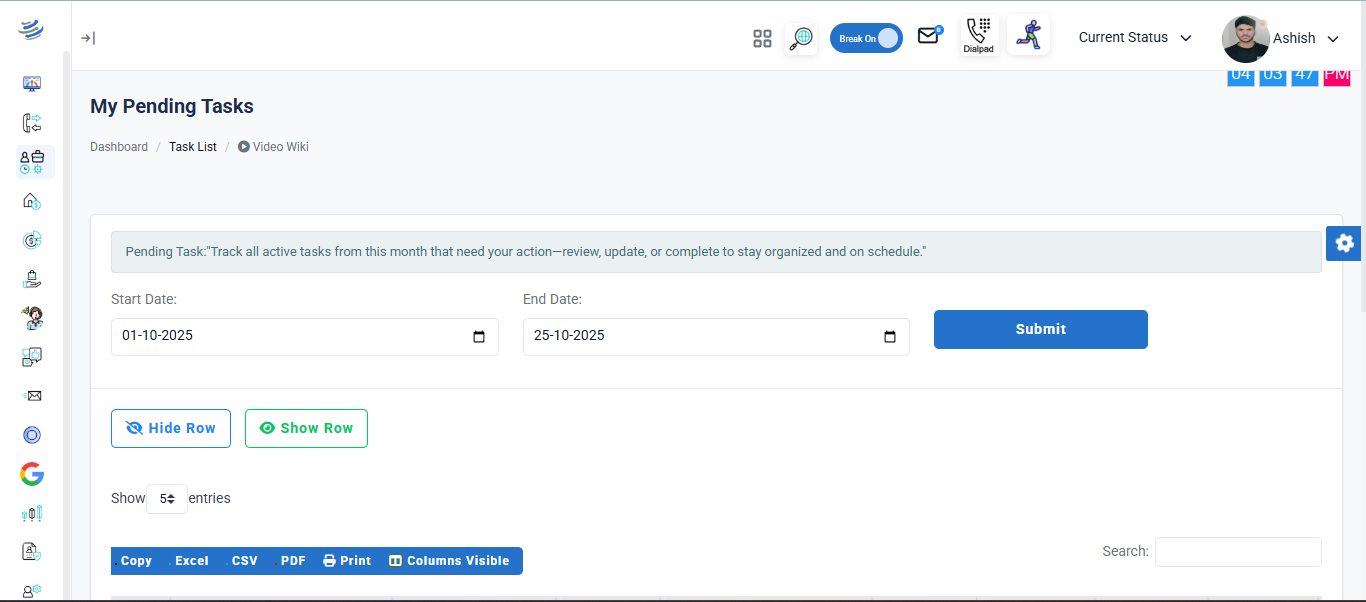Click the Dialpad icon
Screen dimensions: 1366x602
(978, 34)
